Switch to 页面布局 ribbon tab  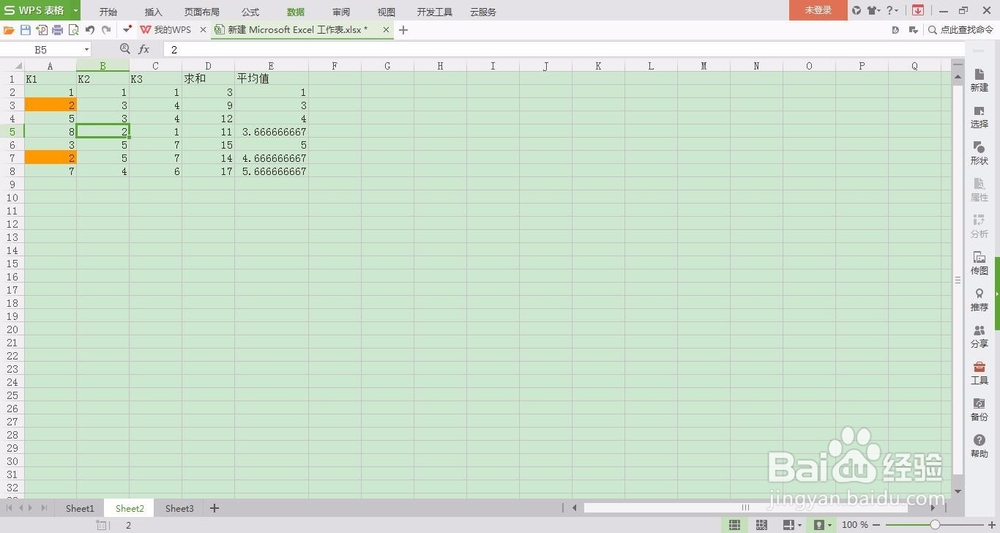pyautogui.click(x=202, y=12)
